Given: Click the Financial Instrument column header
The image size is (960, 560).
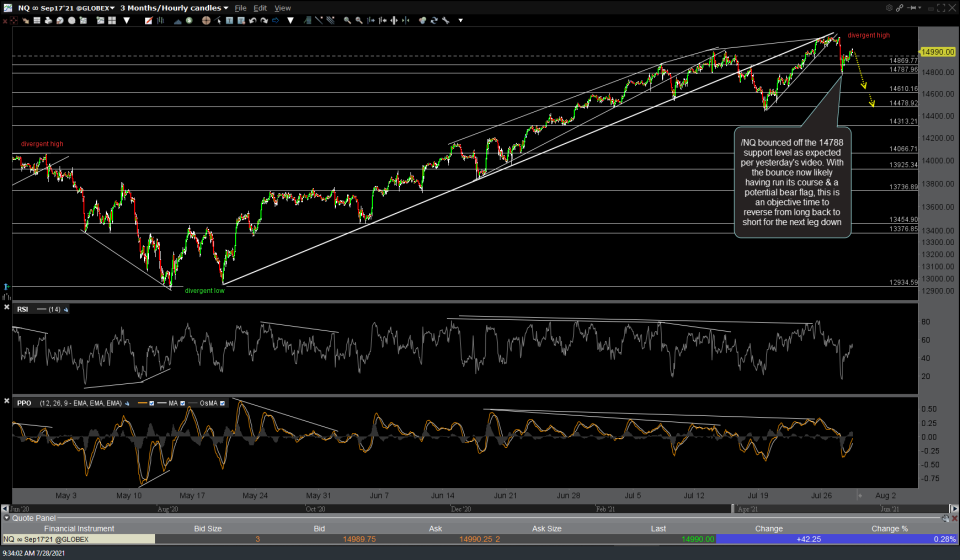Looking at the screenshot, I should point(79,528).
